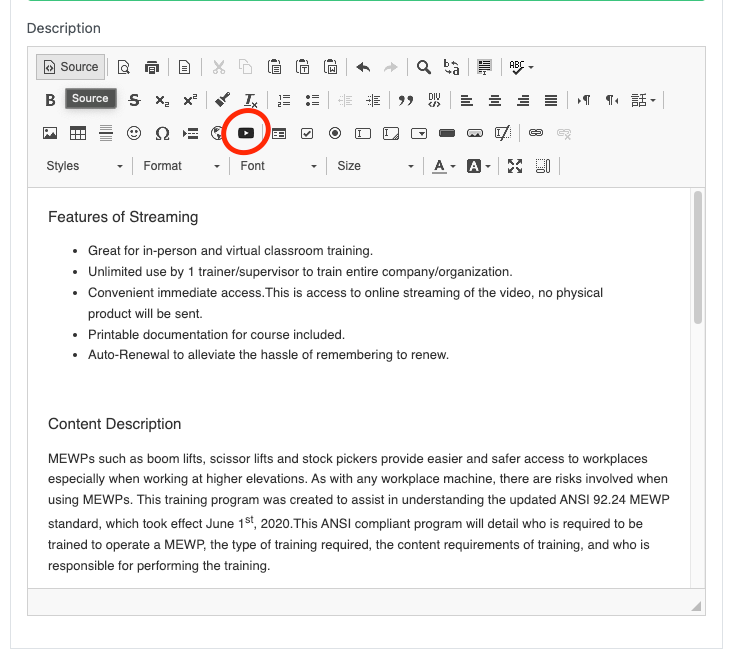Screen dimensions: 742x650
Task: Insert a form element
Action: (x=279, y=133)
